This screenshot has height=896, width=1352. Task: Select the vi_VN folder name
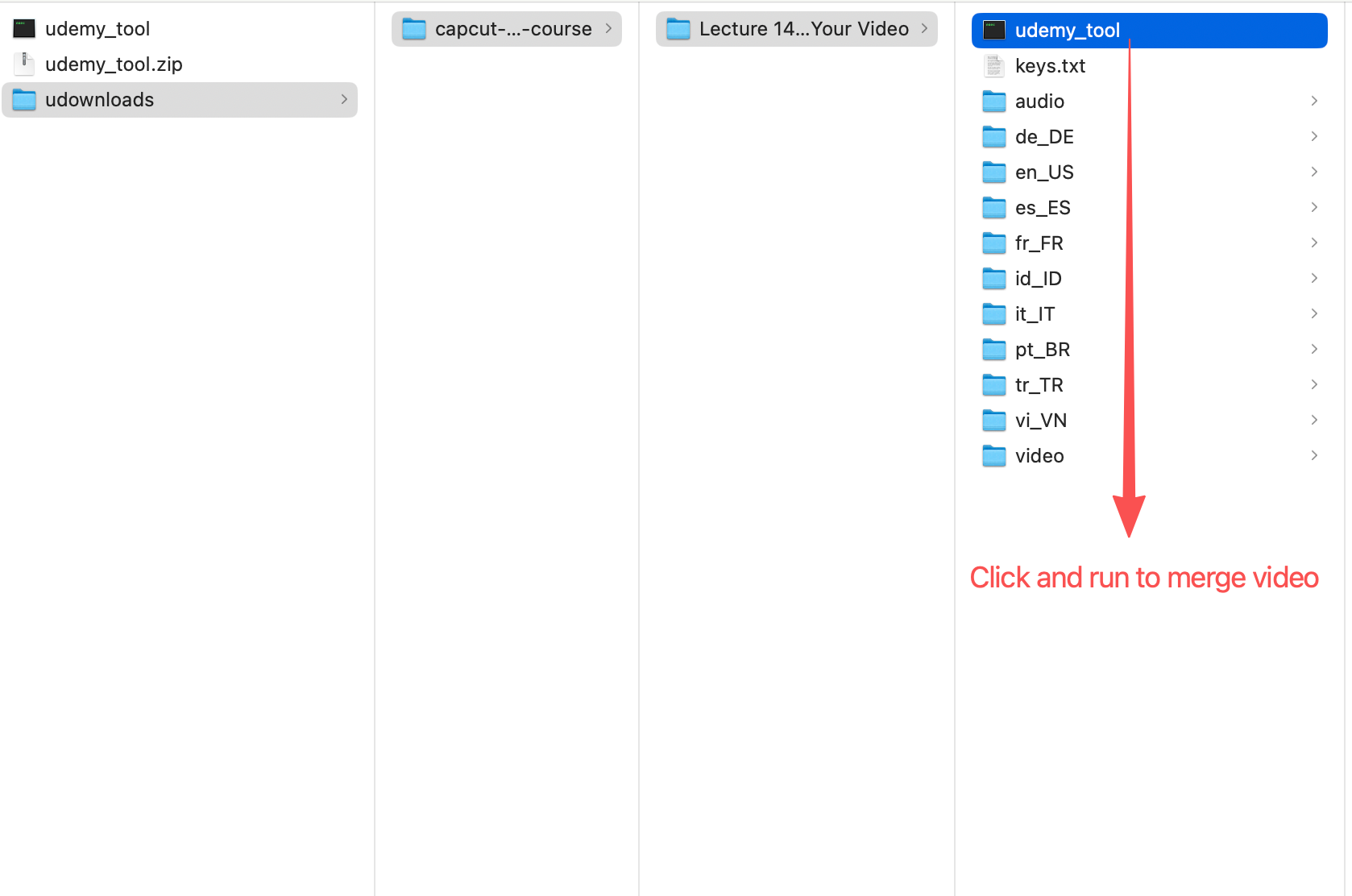pos(1041,421)
